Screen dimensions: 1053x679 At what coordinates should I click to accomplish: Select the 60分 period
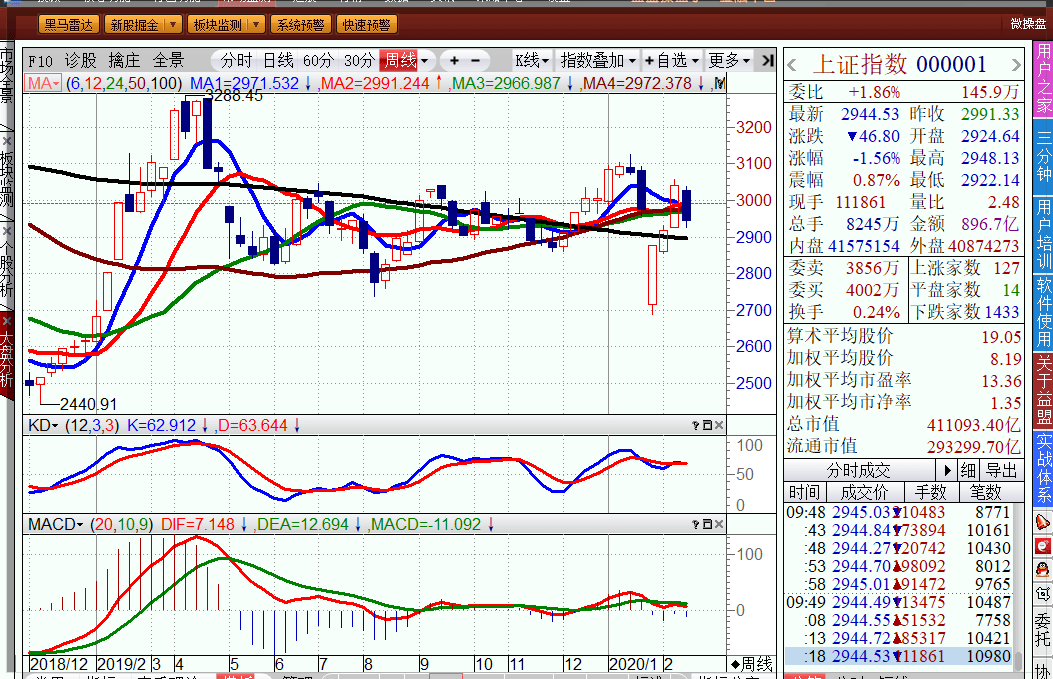coord(318,61)
